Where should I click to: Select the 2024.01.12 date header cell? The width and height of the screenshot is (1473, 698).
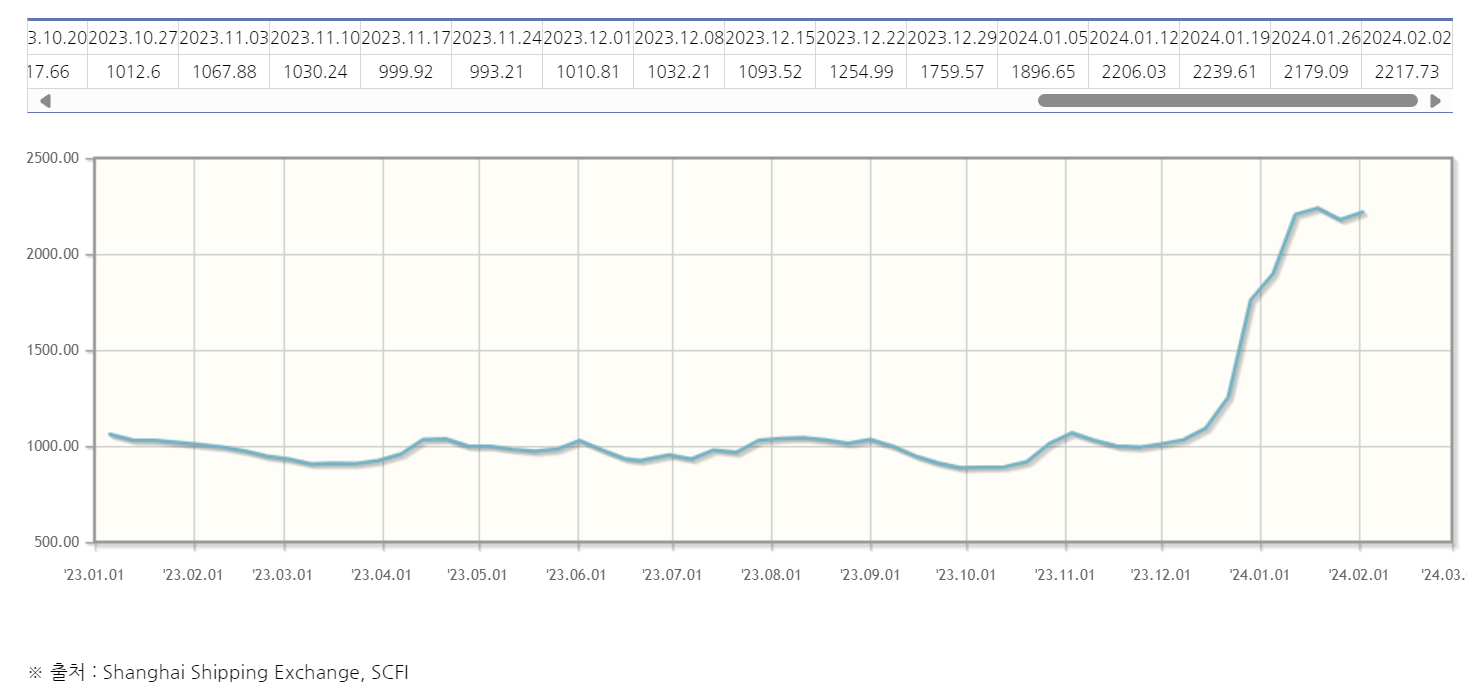1134,38
